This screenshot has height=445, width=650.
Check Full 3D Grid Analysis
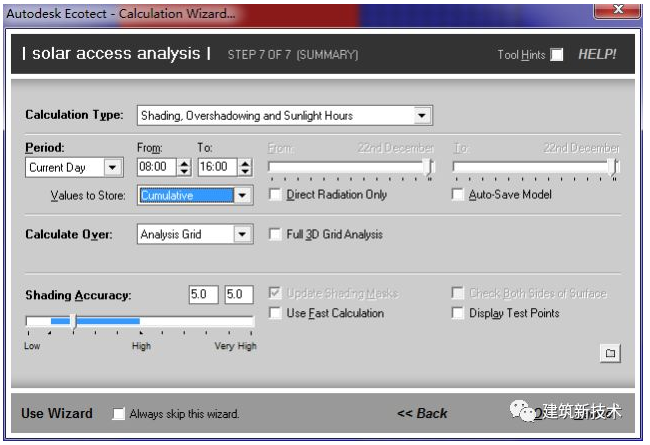275,234
